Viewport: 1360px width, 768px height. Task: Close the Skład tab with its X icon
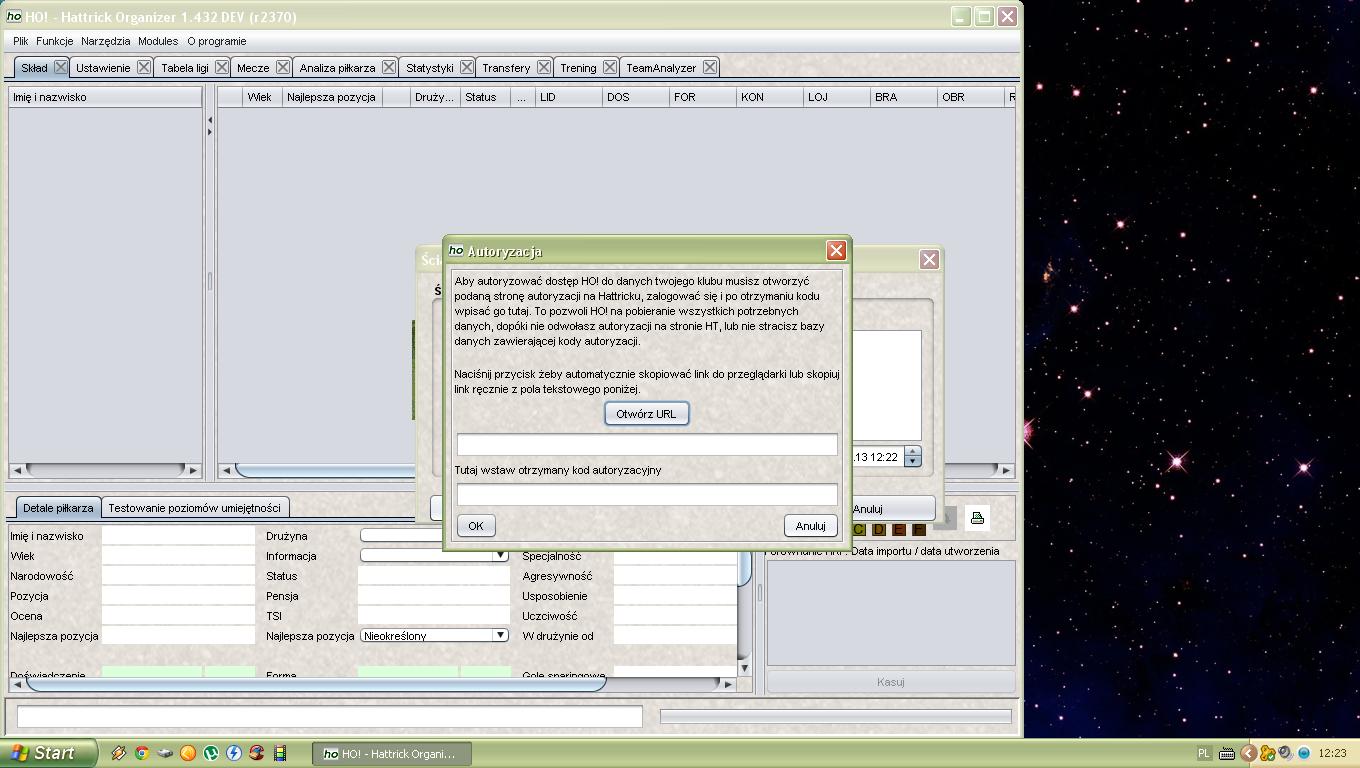(x=61, y=67)
